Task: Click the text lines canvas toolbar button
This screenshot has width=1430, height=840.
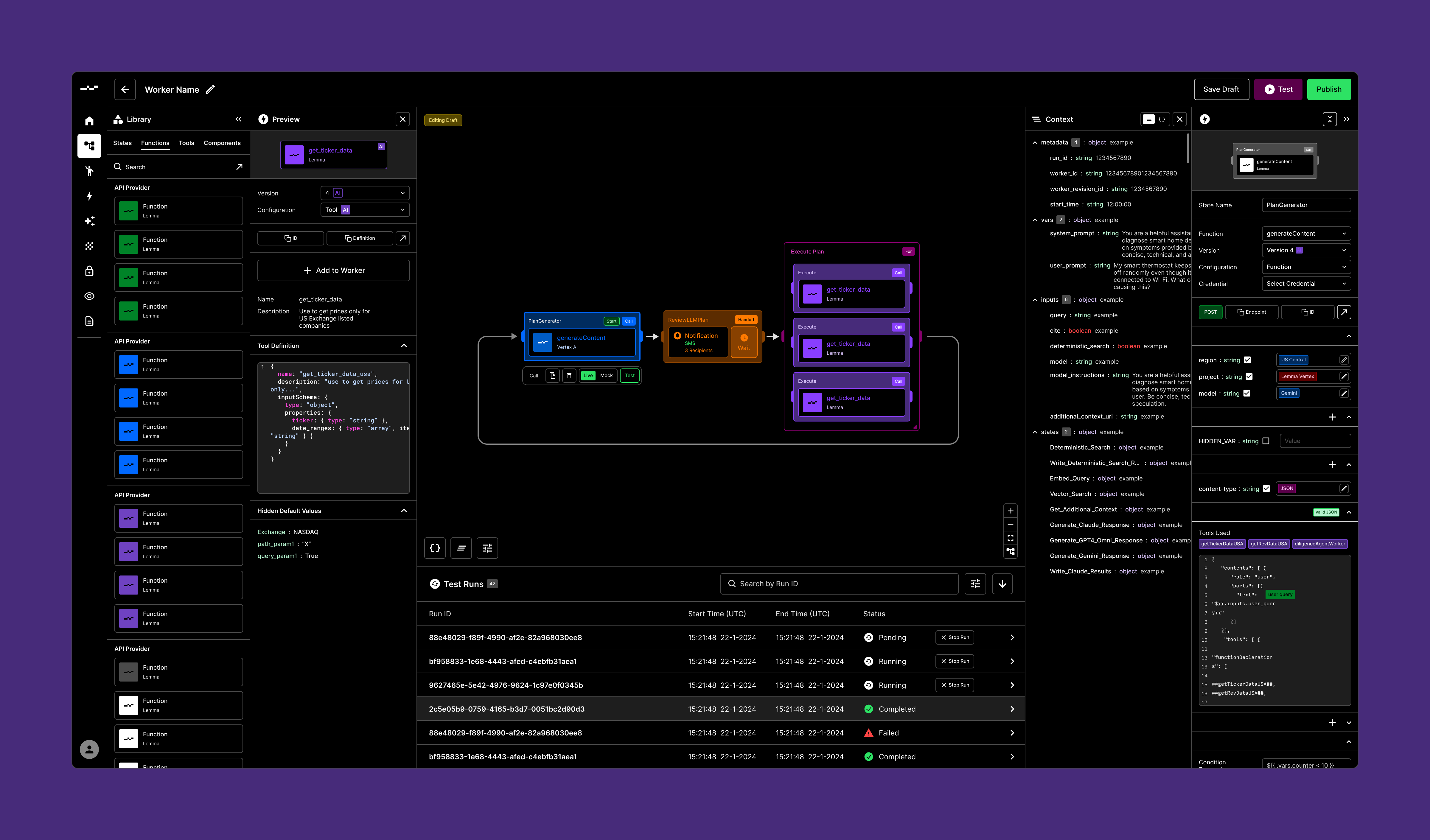Action: [461, 548]
